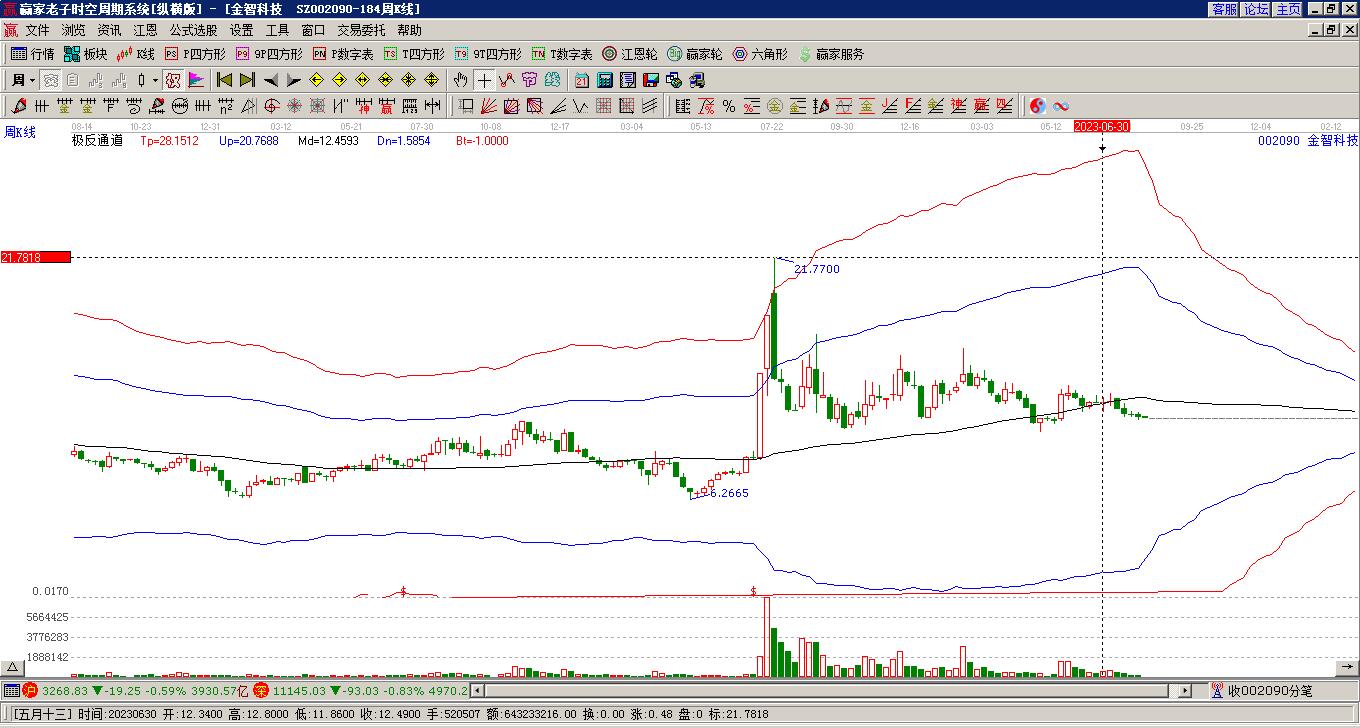This screenshot has height=728, width=1360.
Task: Step forward with the black right arrow
Action: [x=294, y=80]
